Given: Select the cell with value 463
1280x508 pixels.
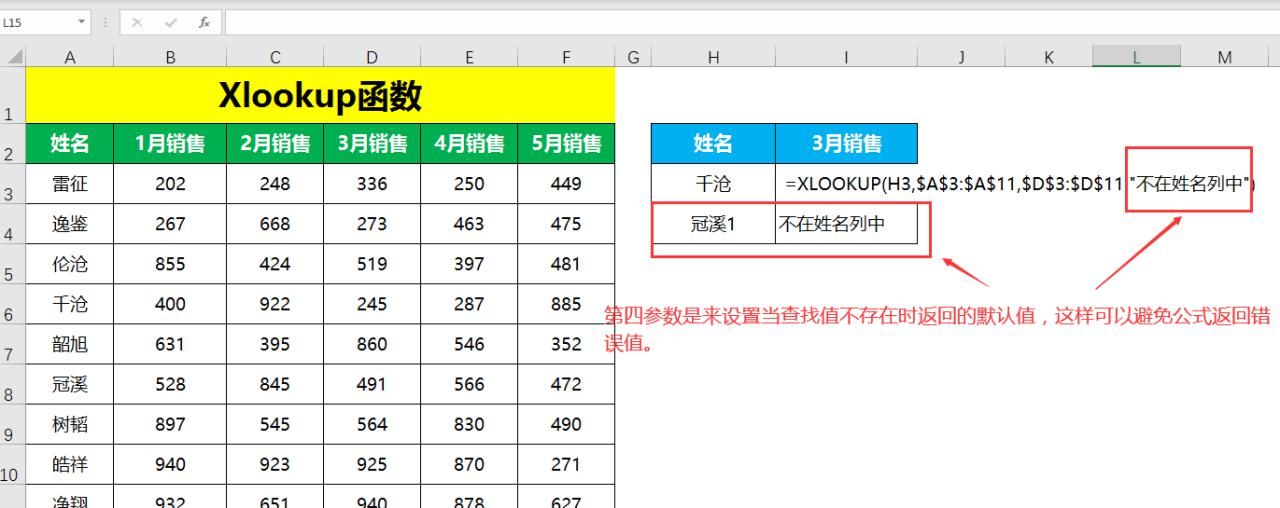Looking at the screenshot, I should point(469,224).
